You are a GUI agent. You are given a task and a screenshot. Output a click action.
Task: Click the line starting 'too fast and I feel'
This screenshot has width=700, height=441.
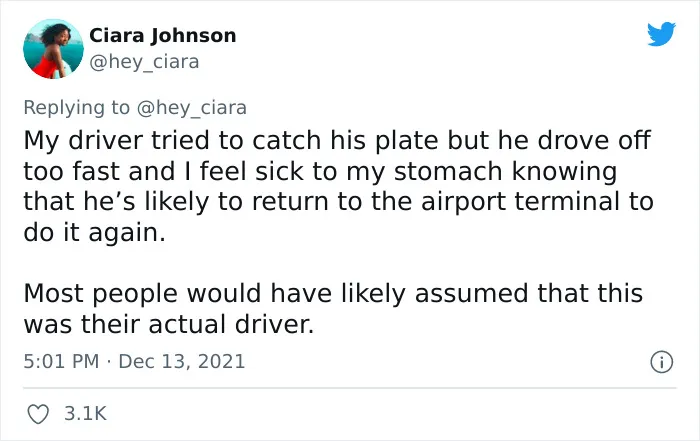pyautogui.click(x=320, y=172)
